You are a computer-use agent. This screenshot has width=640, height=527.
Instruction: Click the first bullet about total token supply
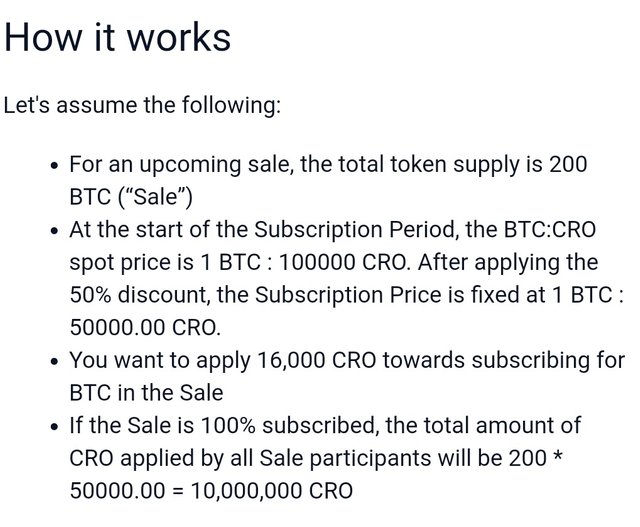328,180
